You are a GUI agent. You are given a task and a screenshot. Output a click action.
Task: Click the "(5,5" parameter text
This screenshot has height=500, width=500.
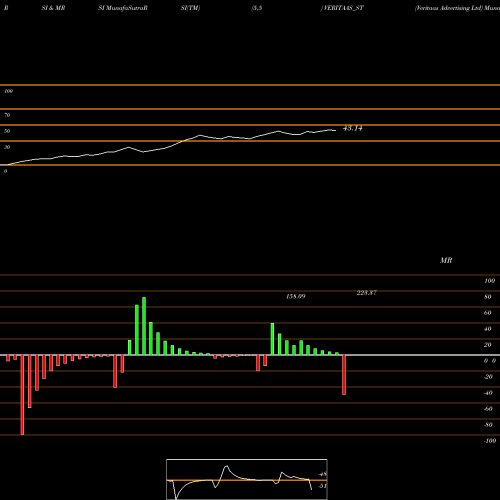(257, 8)
